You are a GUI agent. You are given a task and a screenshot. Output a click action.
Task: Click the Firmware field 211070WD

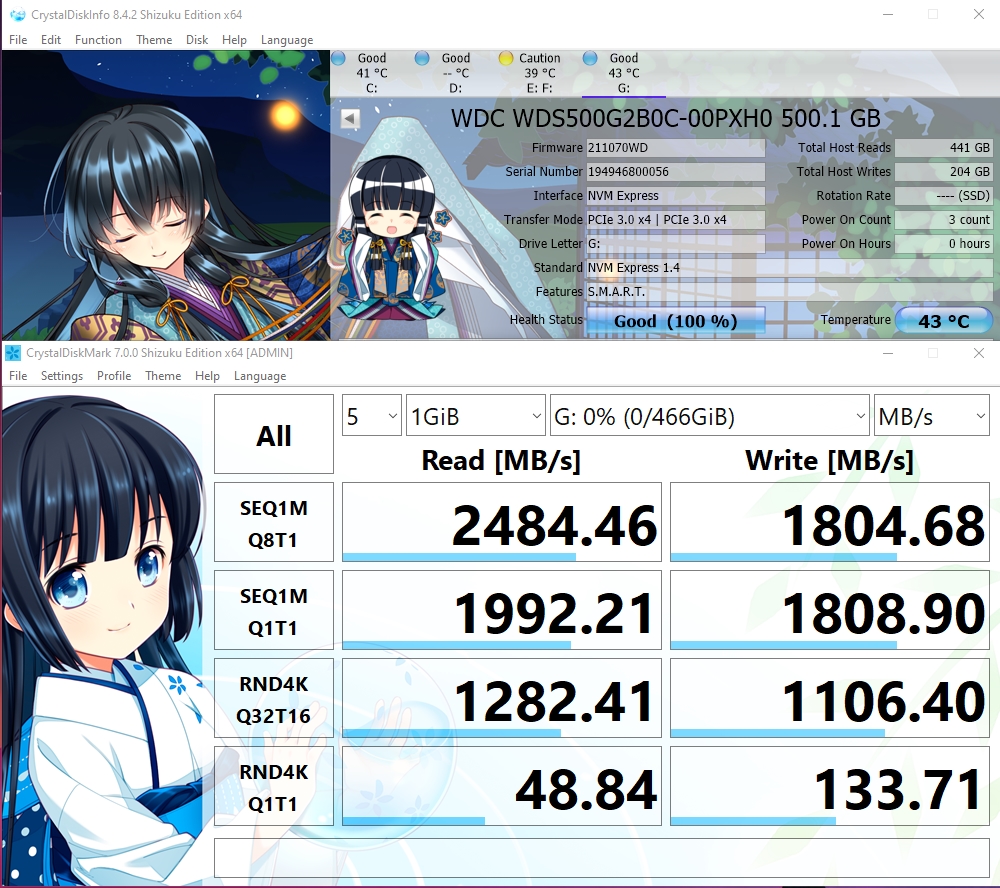pyautogui.click(x=675, y=148)
